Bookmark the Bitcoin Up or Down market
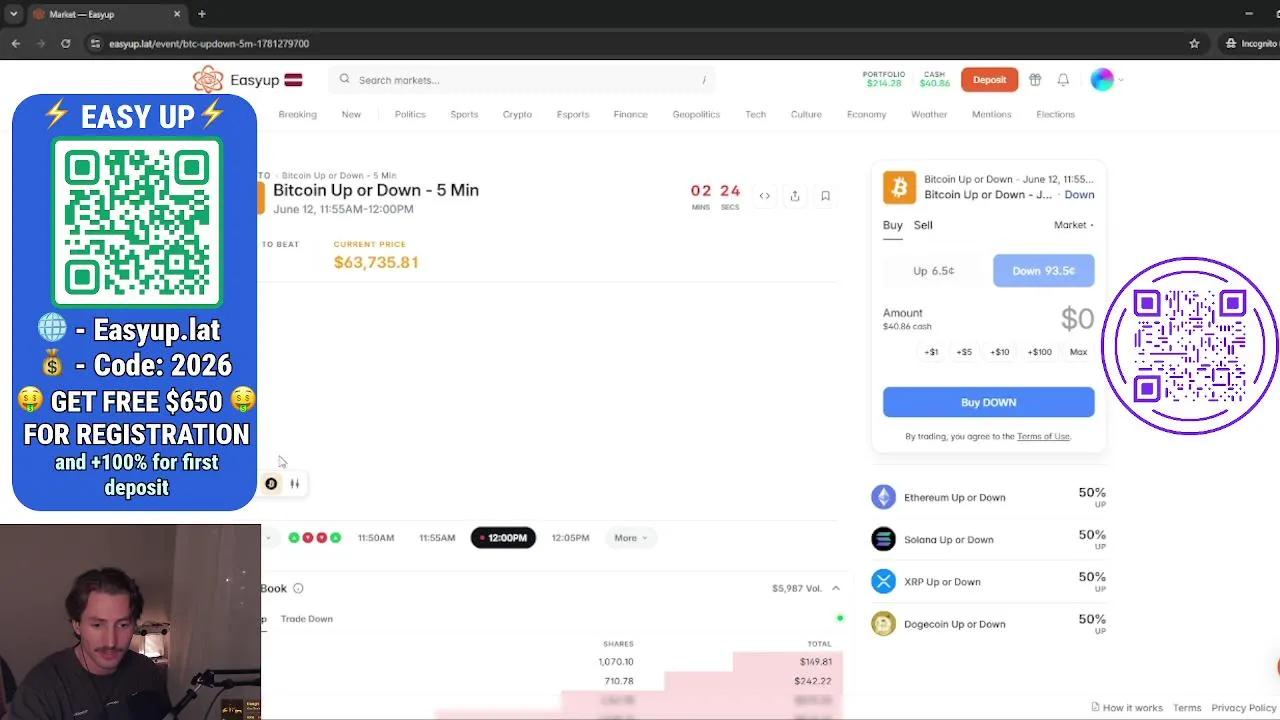Image resolution: width=1280 pixels, height=720 pixels. [x=825, y=196]
